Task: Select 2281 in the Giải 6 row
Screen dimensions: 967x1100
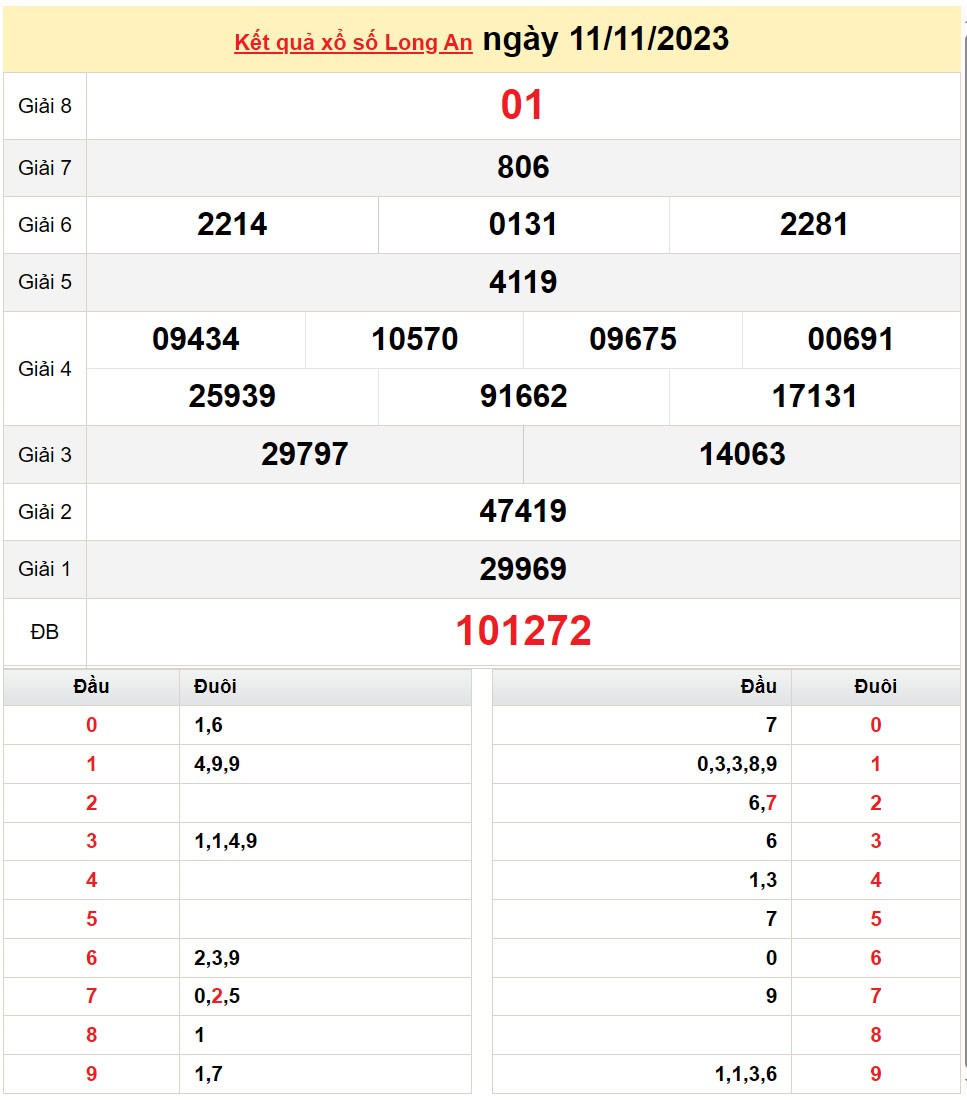Action: (814, 224)
